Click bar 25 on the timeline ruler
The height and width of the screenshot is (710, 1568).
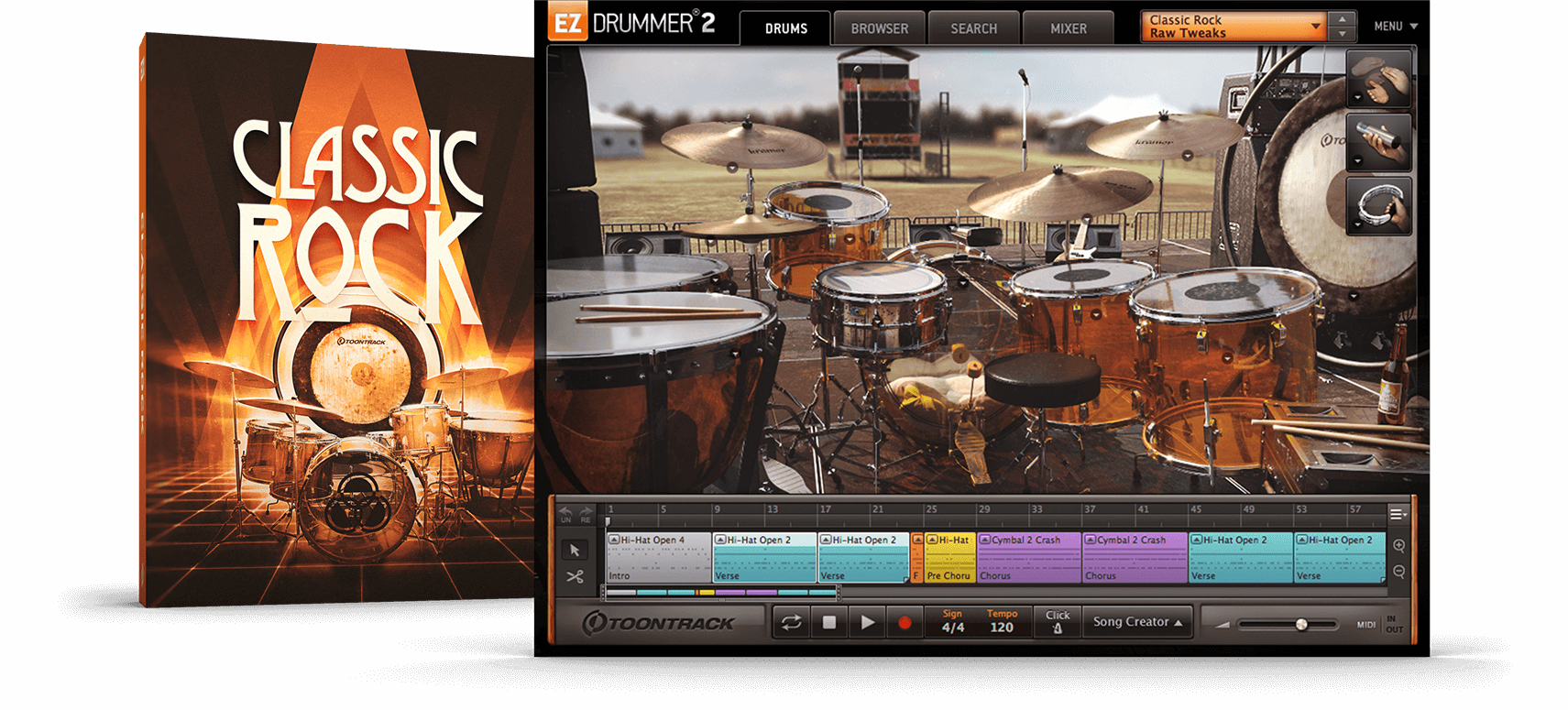tap(931, 509)
